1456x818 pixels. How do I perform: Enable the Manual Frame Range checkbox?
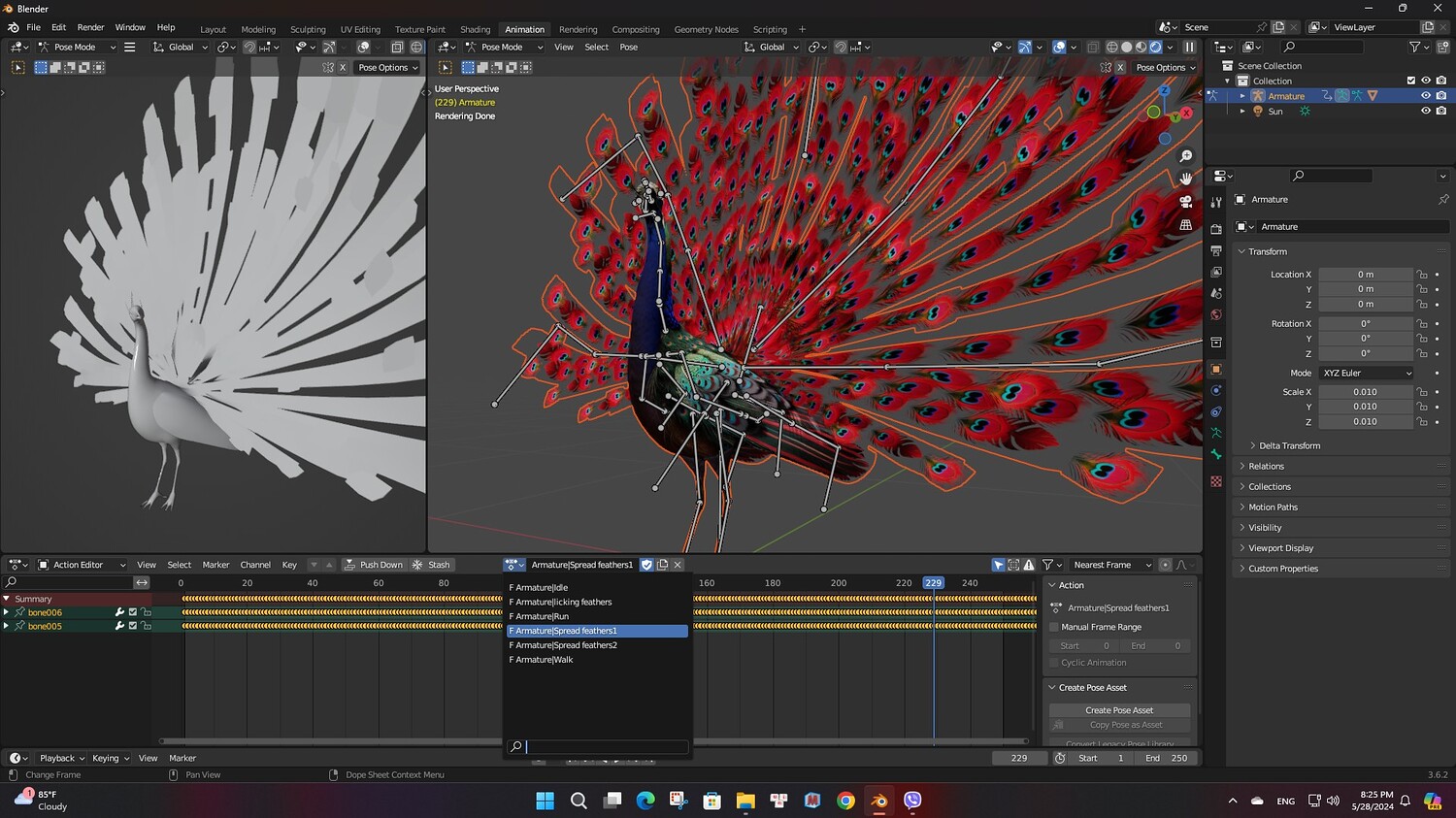coord(1054,627)
